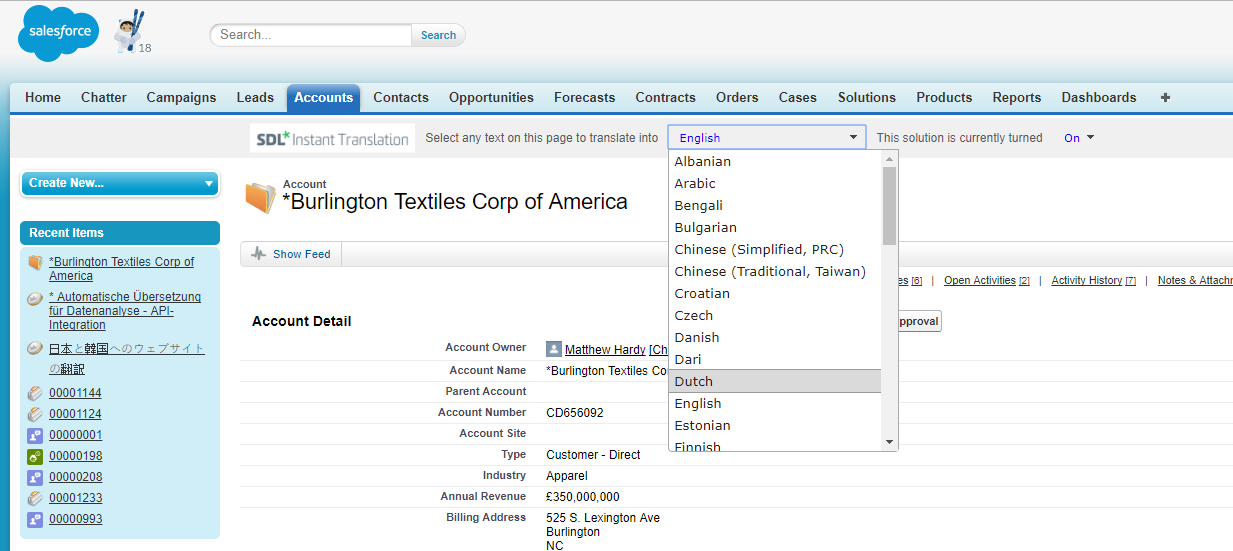Click the account owner avatar icon

point(554,349)
